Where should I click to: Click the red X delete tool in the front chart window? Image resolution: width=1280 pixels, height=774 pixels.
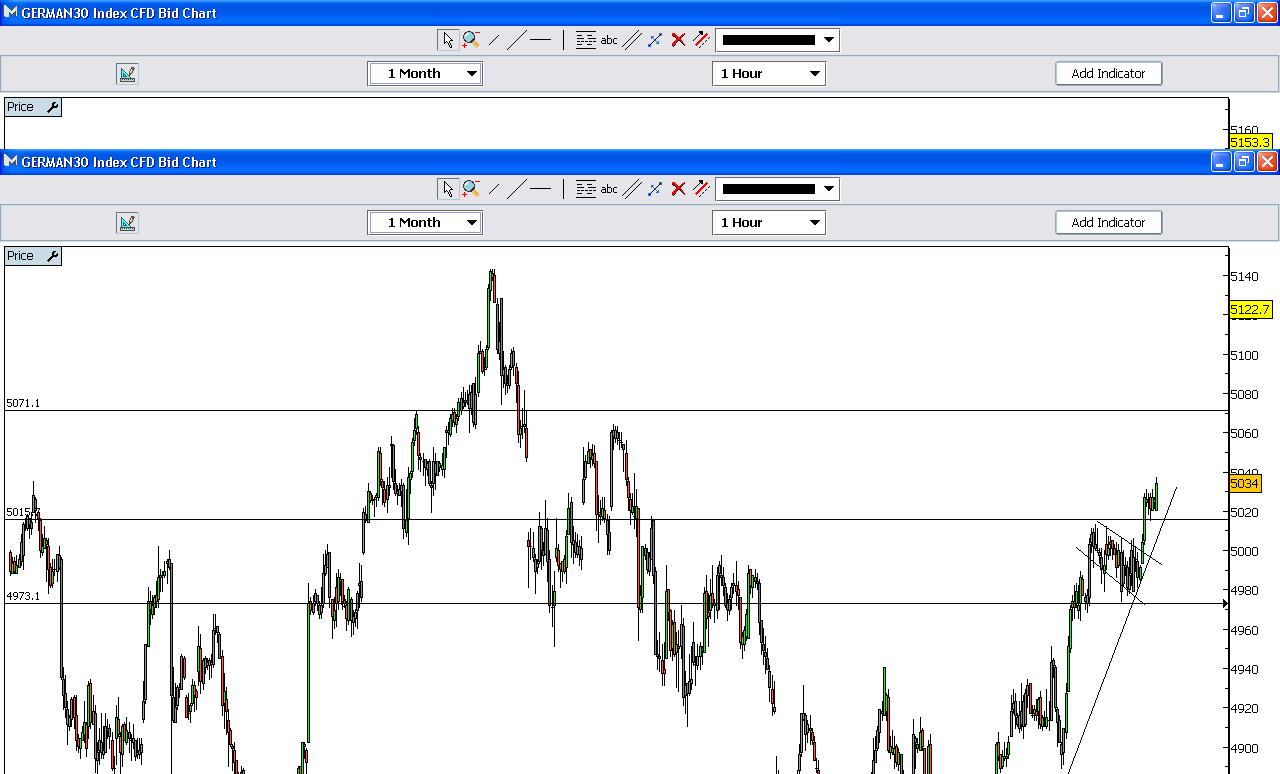tap(678, 189)
